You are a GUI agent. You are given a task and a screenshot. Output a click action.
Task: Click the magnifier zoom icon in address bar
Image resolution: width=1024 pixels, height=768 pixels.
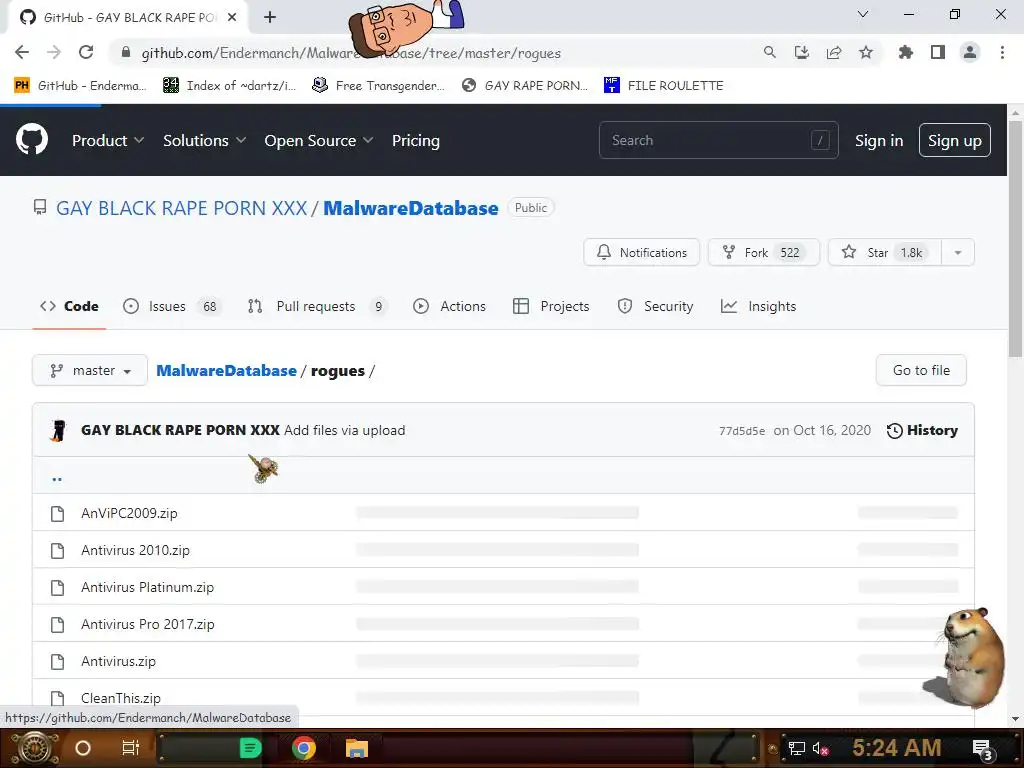769,52
